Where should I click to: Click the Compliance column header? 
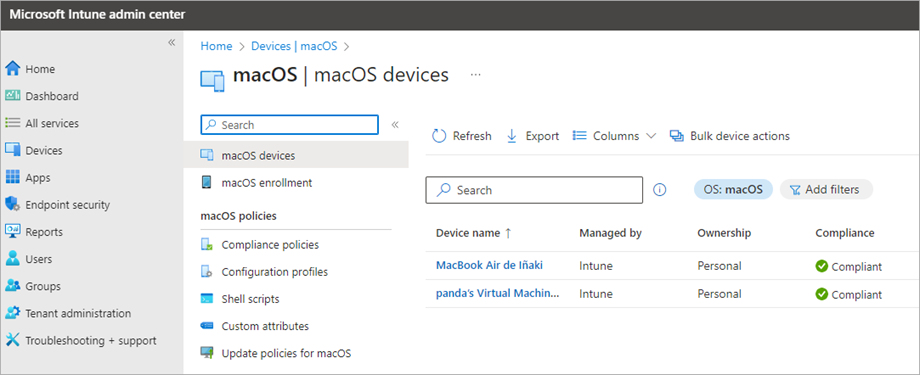[x=845, y=233]
